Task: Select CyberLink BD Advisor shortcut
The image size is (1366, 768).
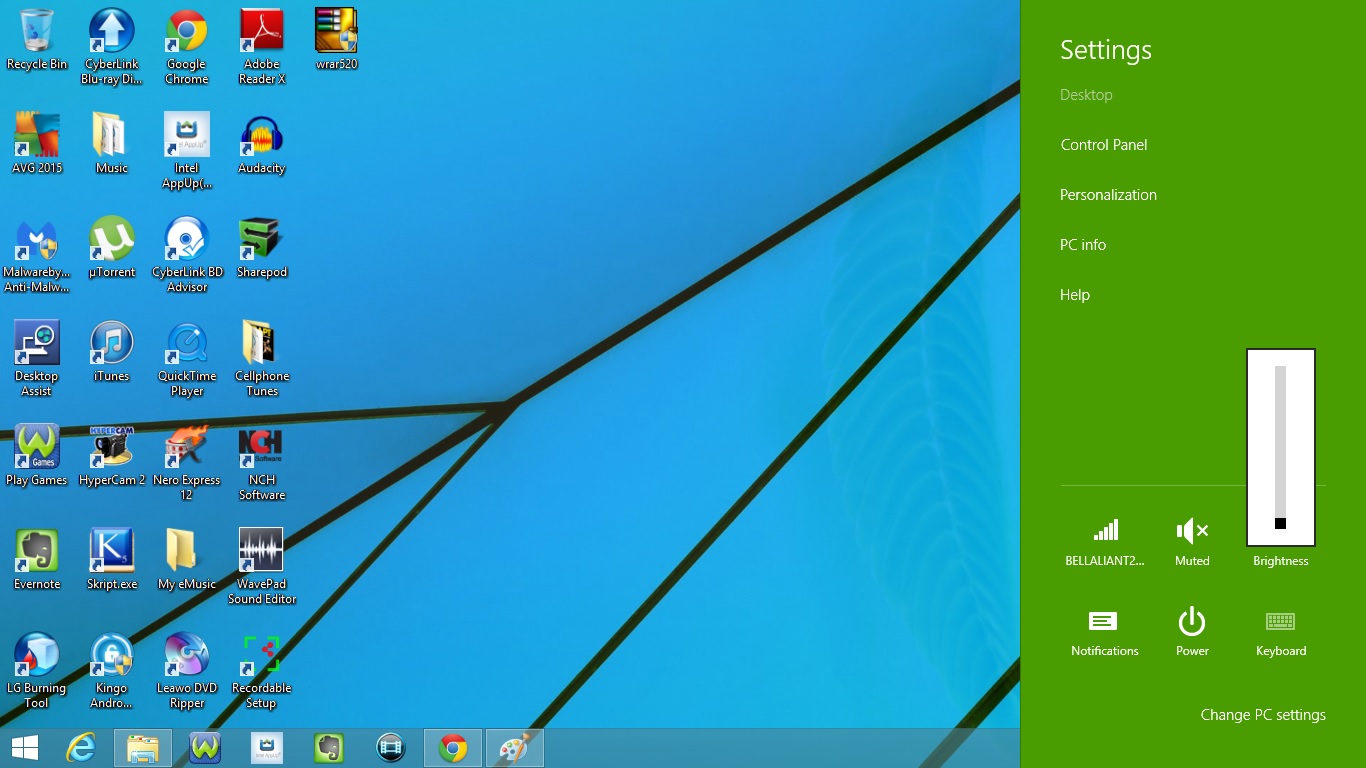Action: click(x=187, y=255)
